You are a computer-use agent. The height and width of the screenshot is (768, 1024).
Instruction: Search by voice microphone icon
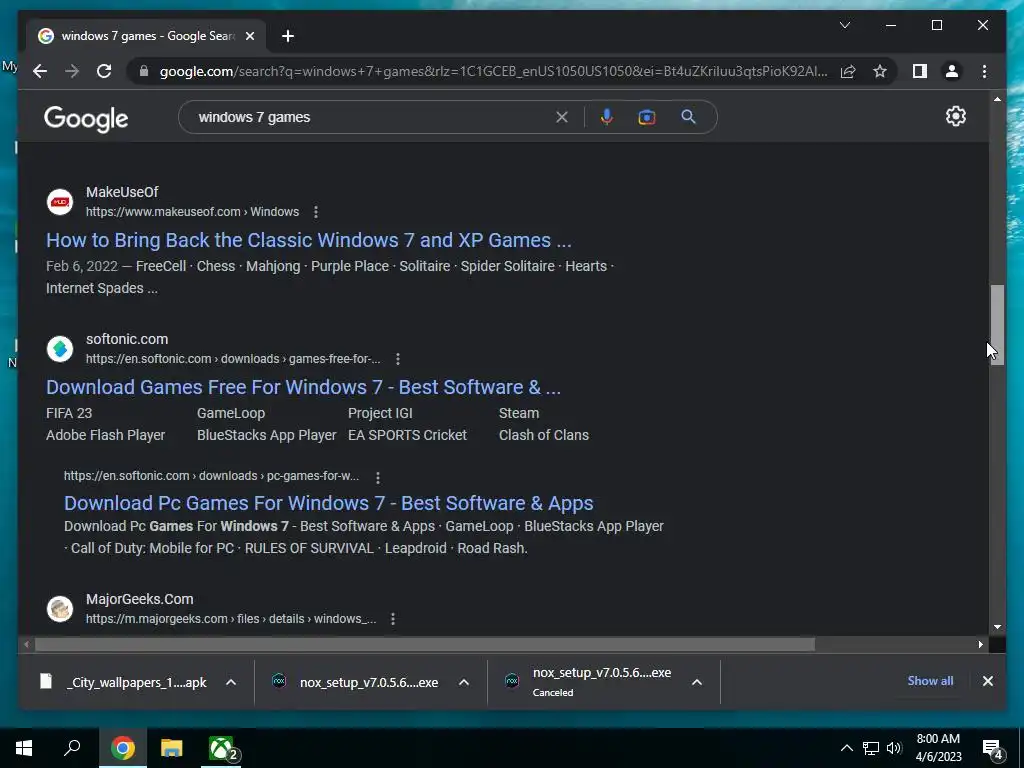click(607, 117)
